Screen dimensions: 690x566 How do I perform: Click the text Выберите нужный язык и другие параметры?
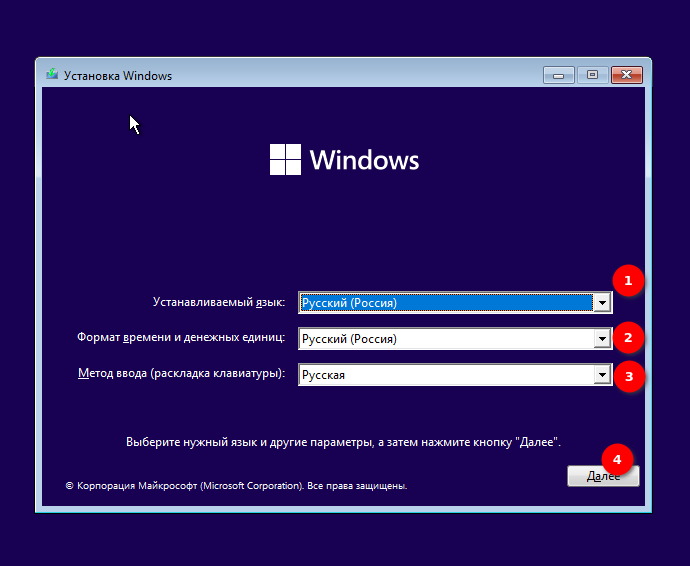[250, 442]
